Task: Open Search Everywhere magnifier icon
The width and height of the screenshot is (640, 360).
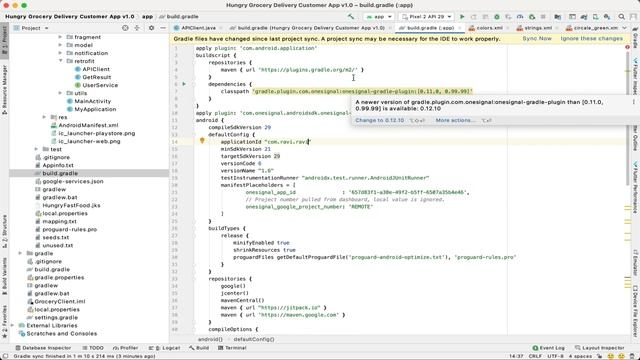Action: tap(621, 17)
